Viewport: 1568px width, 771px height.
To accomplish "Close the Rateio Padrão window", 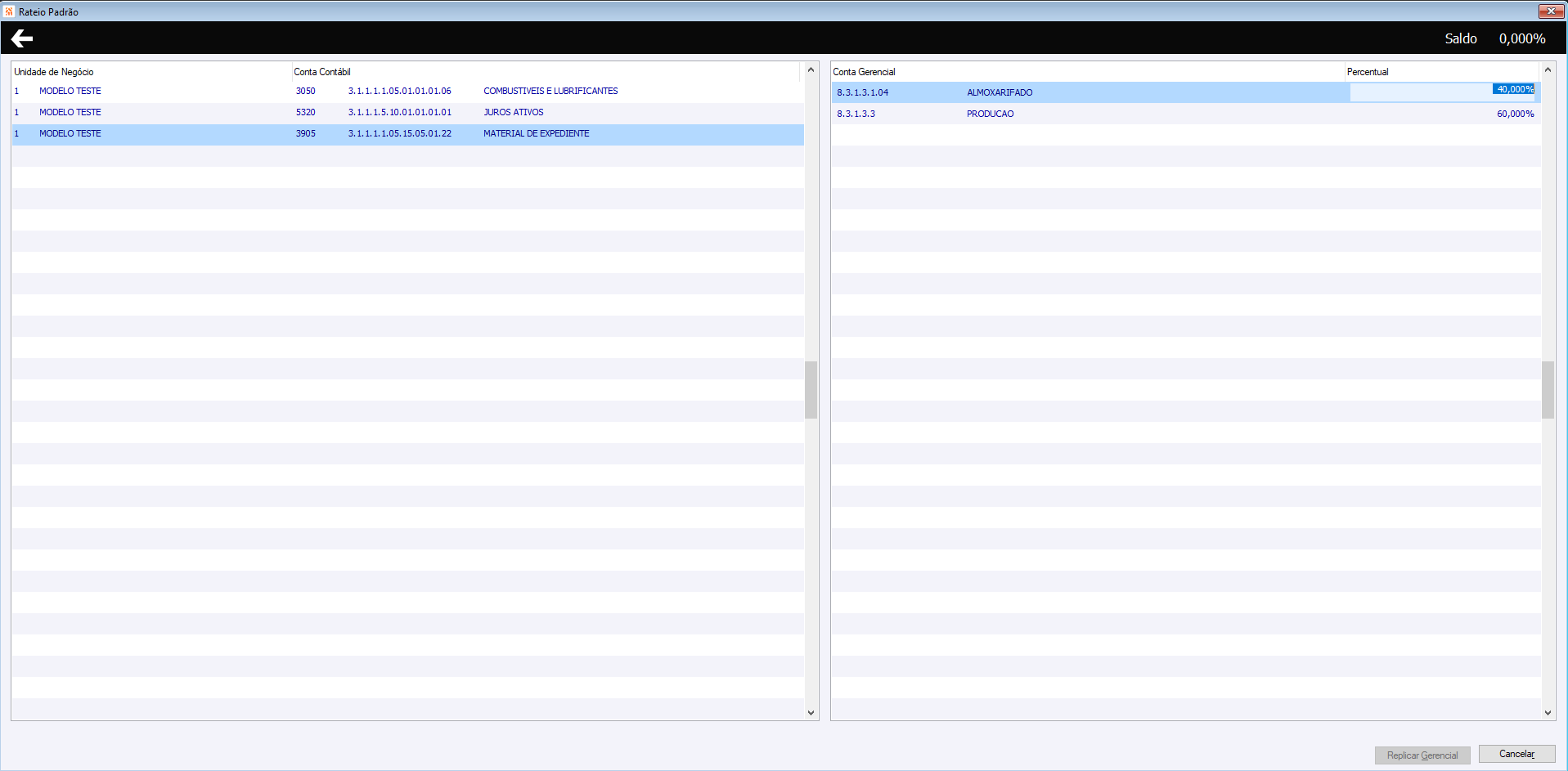I will pos(1551,11).
